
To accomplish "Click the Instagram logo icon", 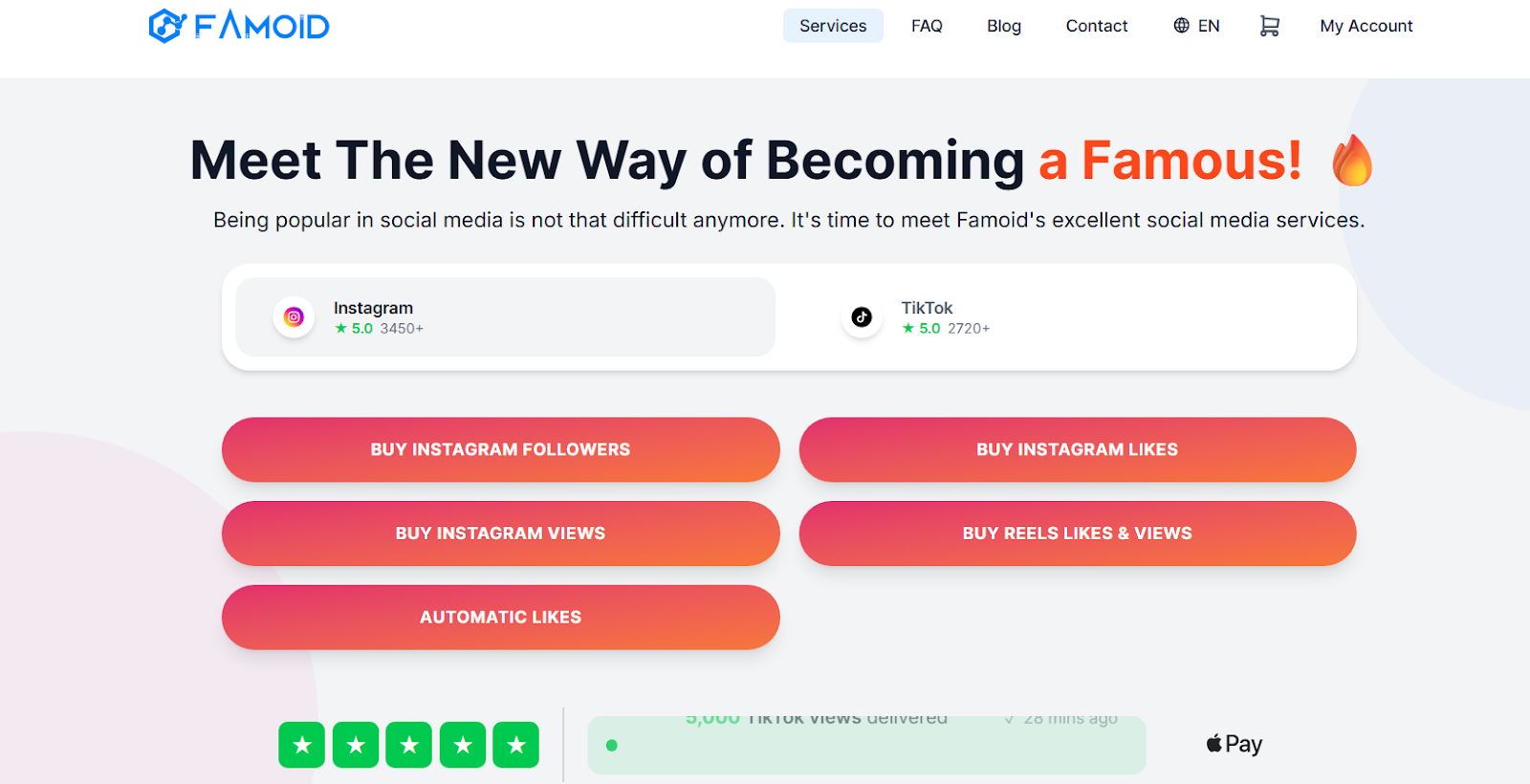I will [294, 317].
